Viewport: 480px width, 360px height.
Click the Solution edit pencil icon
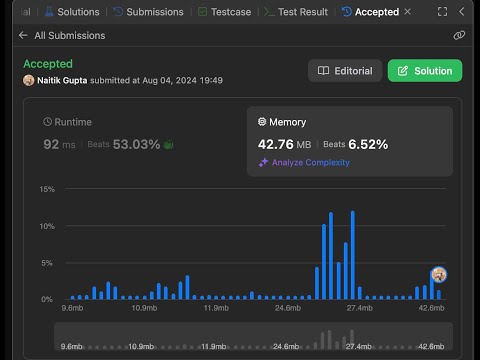[x=403, y=71]
